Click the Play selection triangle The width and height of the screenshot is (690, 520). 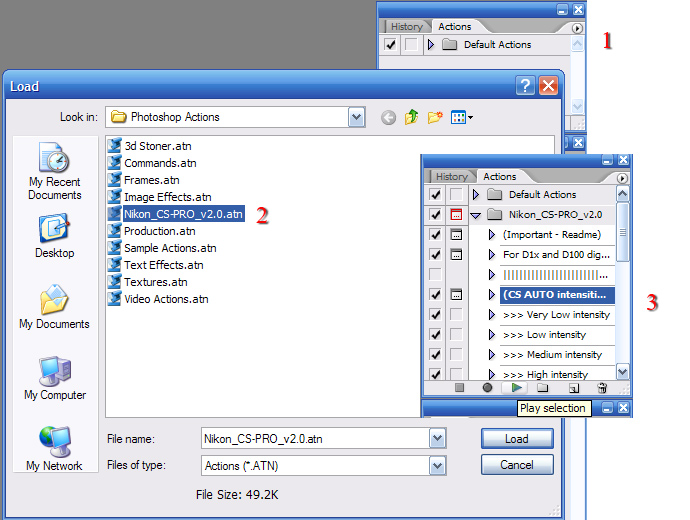(517, 388)
